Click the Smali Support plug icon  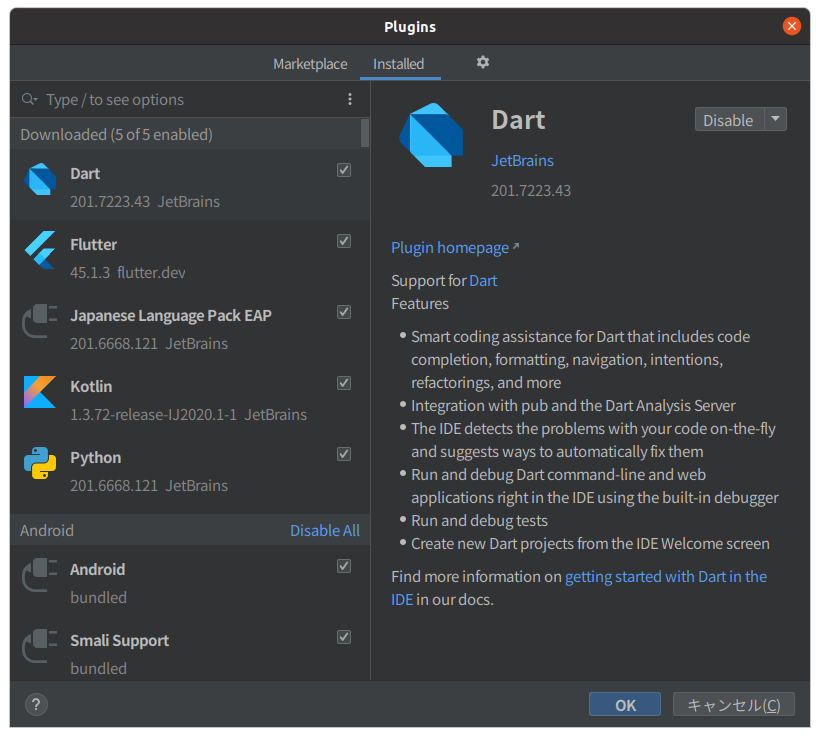(40, 646)
